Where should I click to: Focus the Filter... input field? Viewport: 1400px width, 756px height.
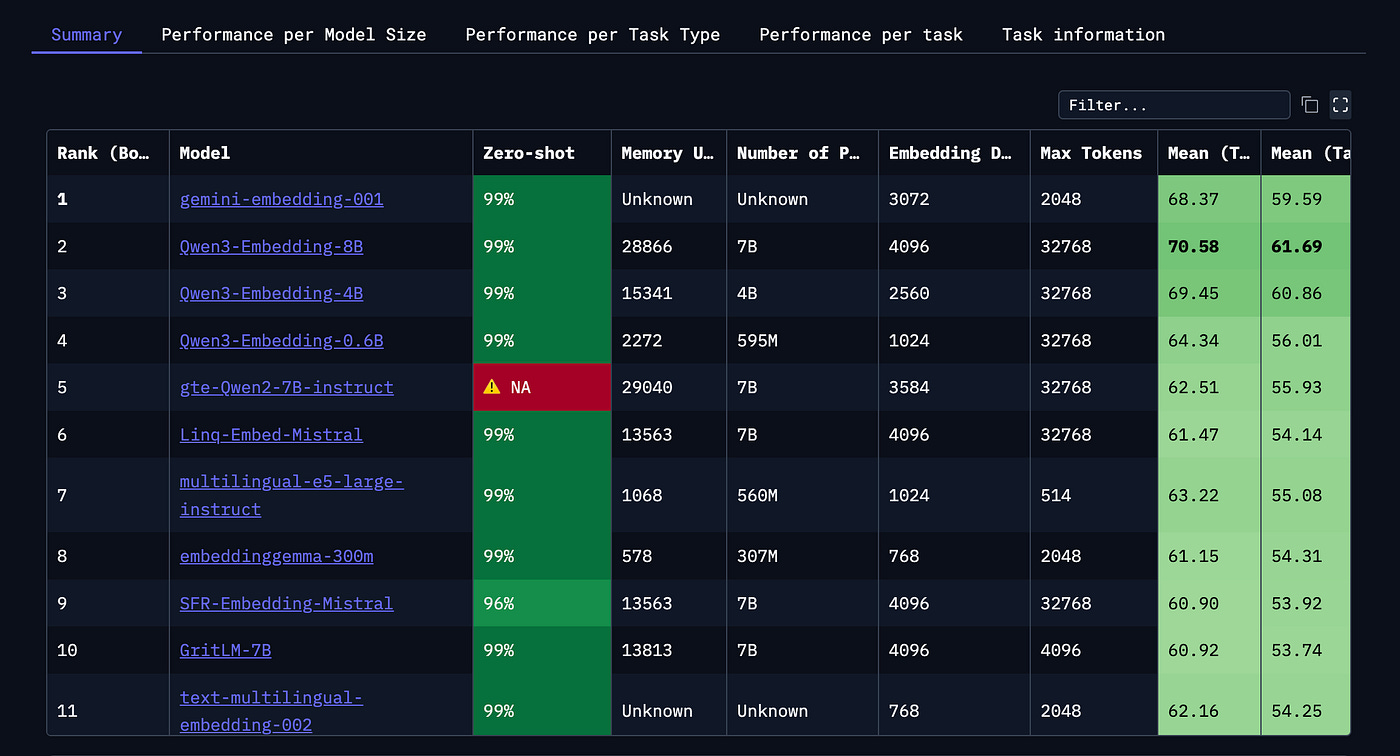1174,105
